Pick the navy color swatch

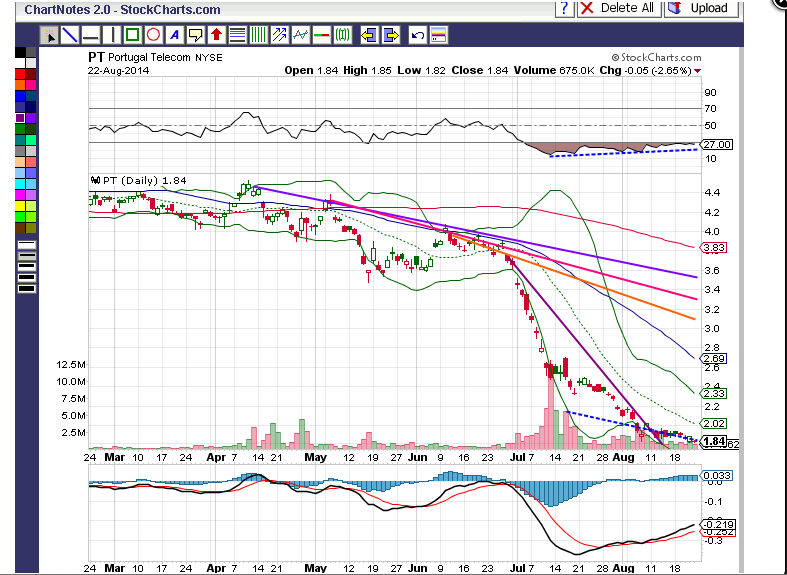(31, 107)
